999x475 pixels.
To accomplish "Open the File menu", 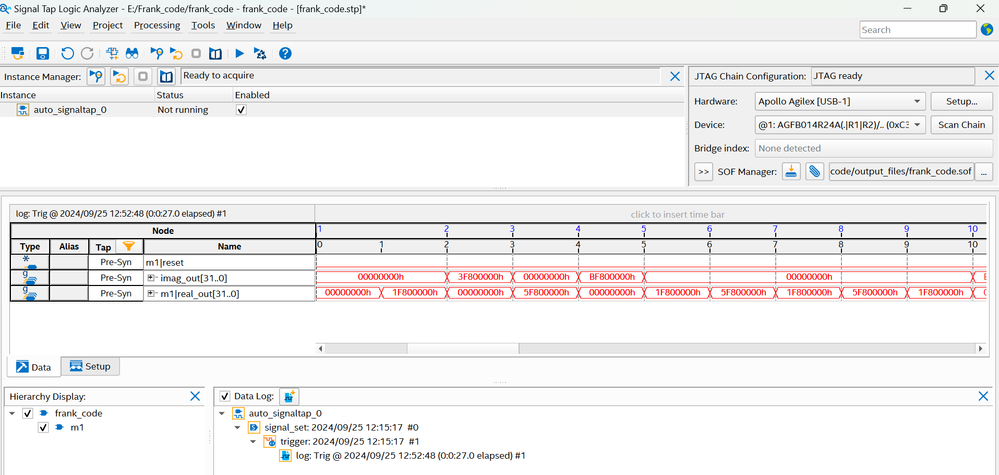I will 13,25.
